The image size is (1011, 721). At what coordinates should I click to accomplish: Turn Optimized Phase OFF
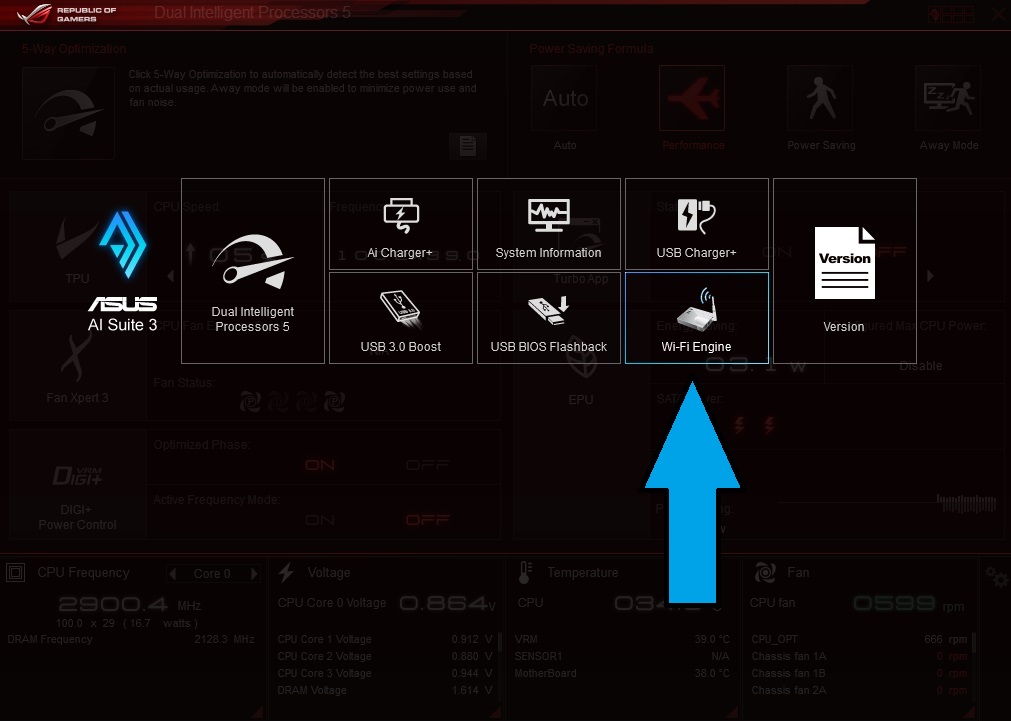427,465
